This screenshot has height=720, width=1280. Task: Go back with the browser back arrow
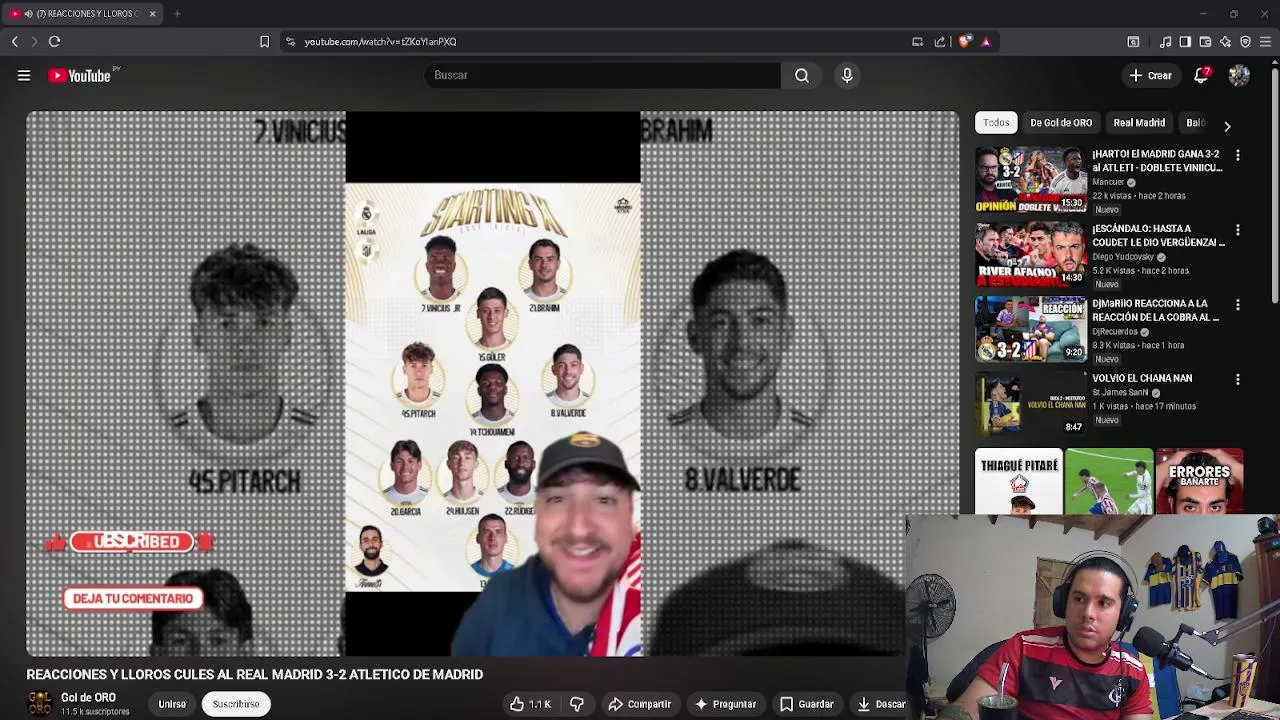15,41
